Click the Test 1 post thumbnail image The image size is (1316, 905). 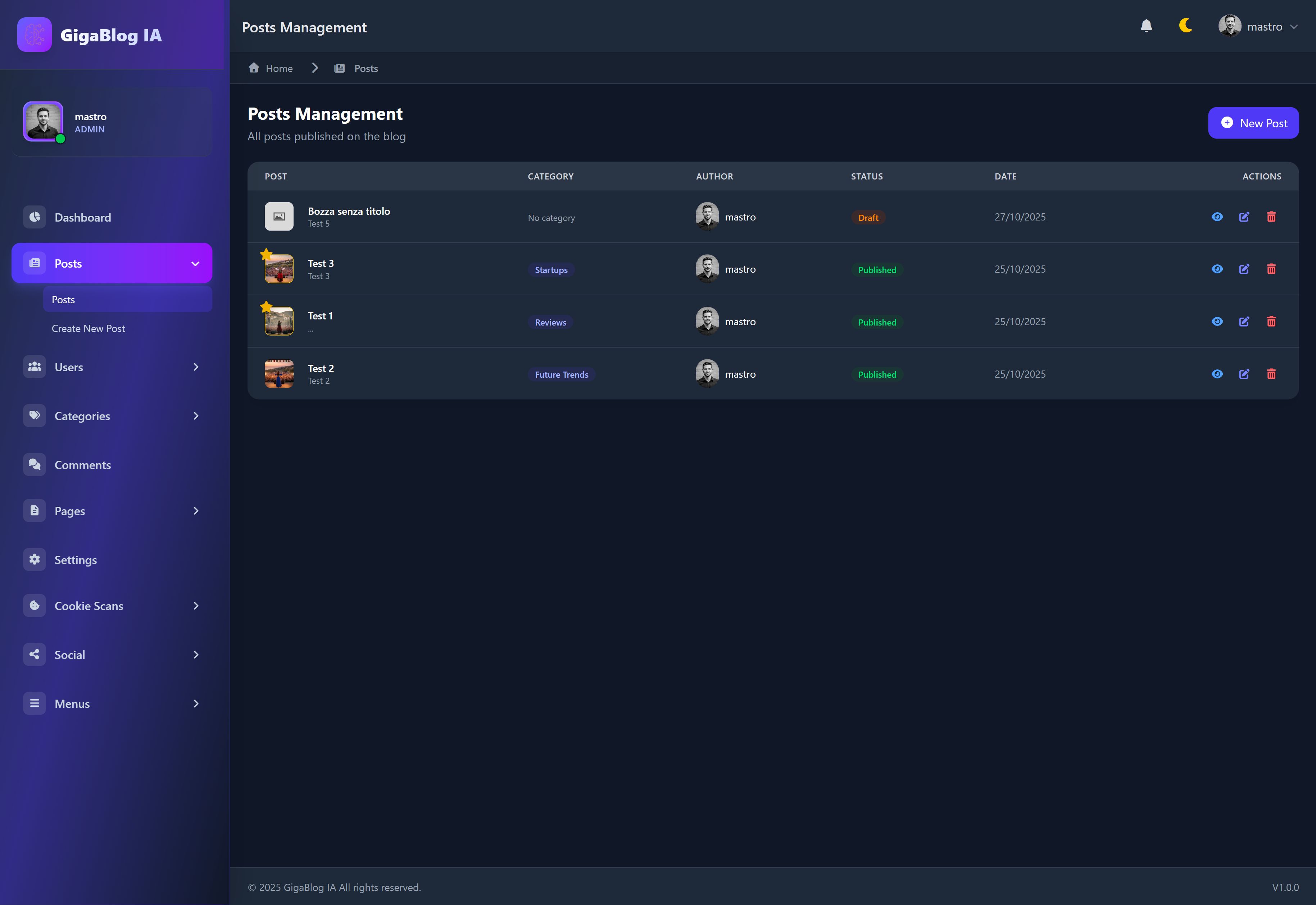click(x=279, y=322)
